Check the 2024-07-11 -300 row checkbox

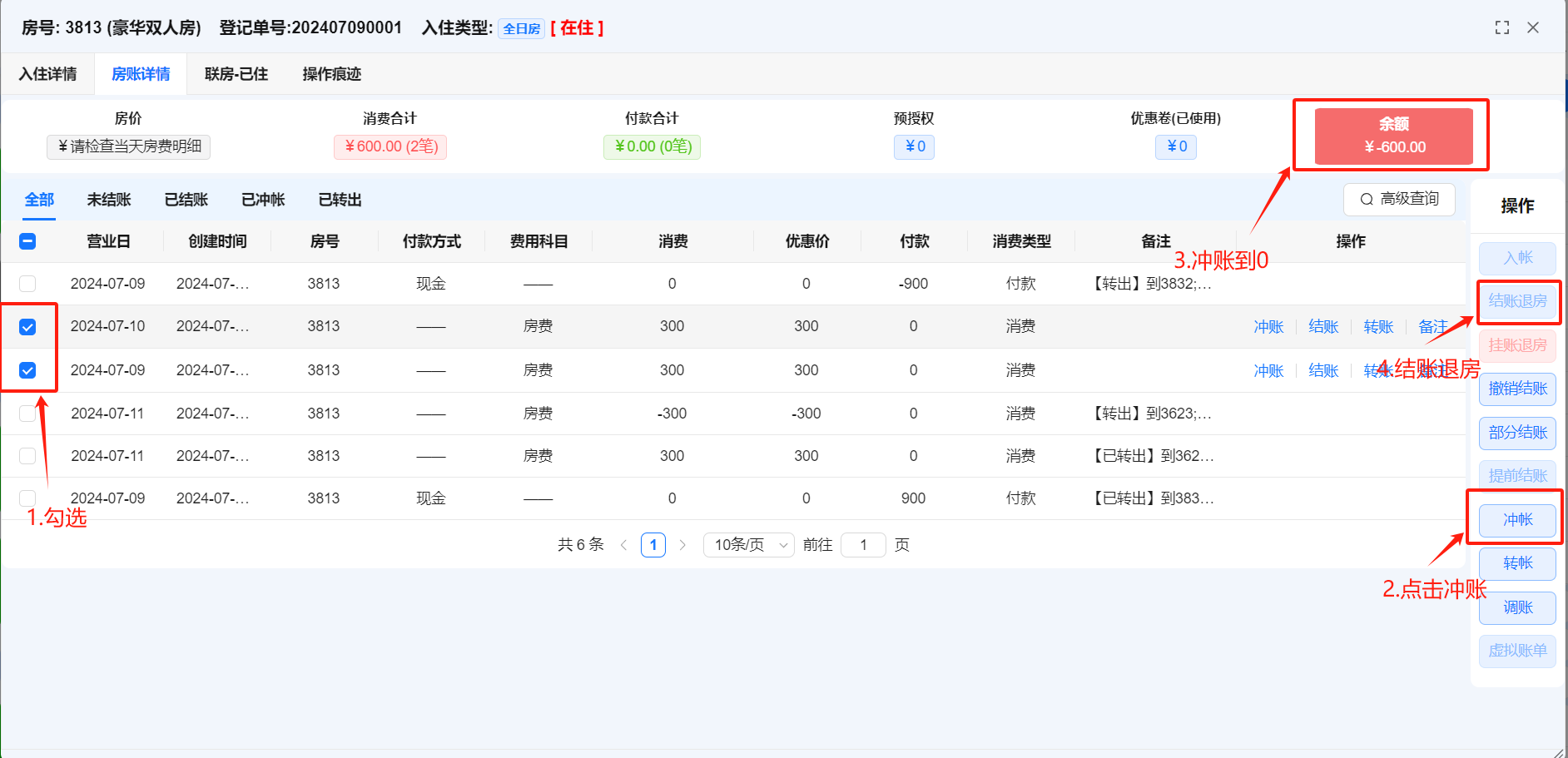27,414
